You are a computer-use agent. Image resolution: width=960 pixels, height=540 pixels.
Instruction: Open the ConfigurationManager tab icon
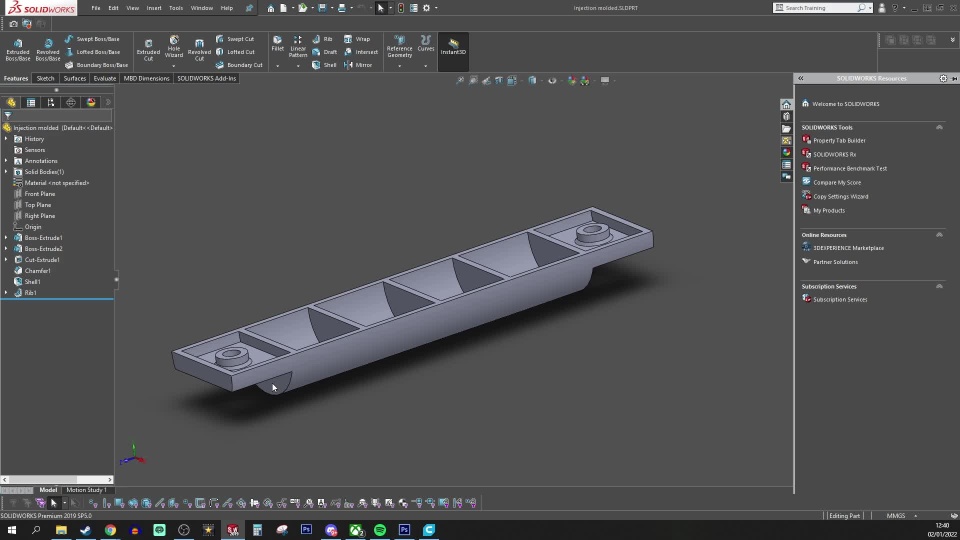click(x=51, y=102)
